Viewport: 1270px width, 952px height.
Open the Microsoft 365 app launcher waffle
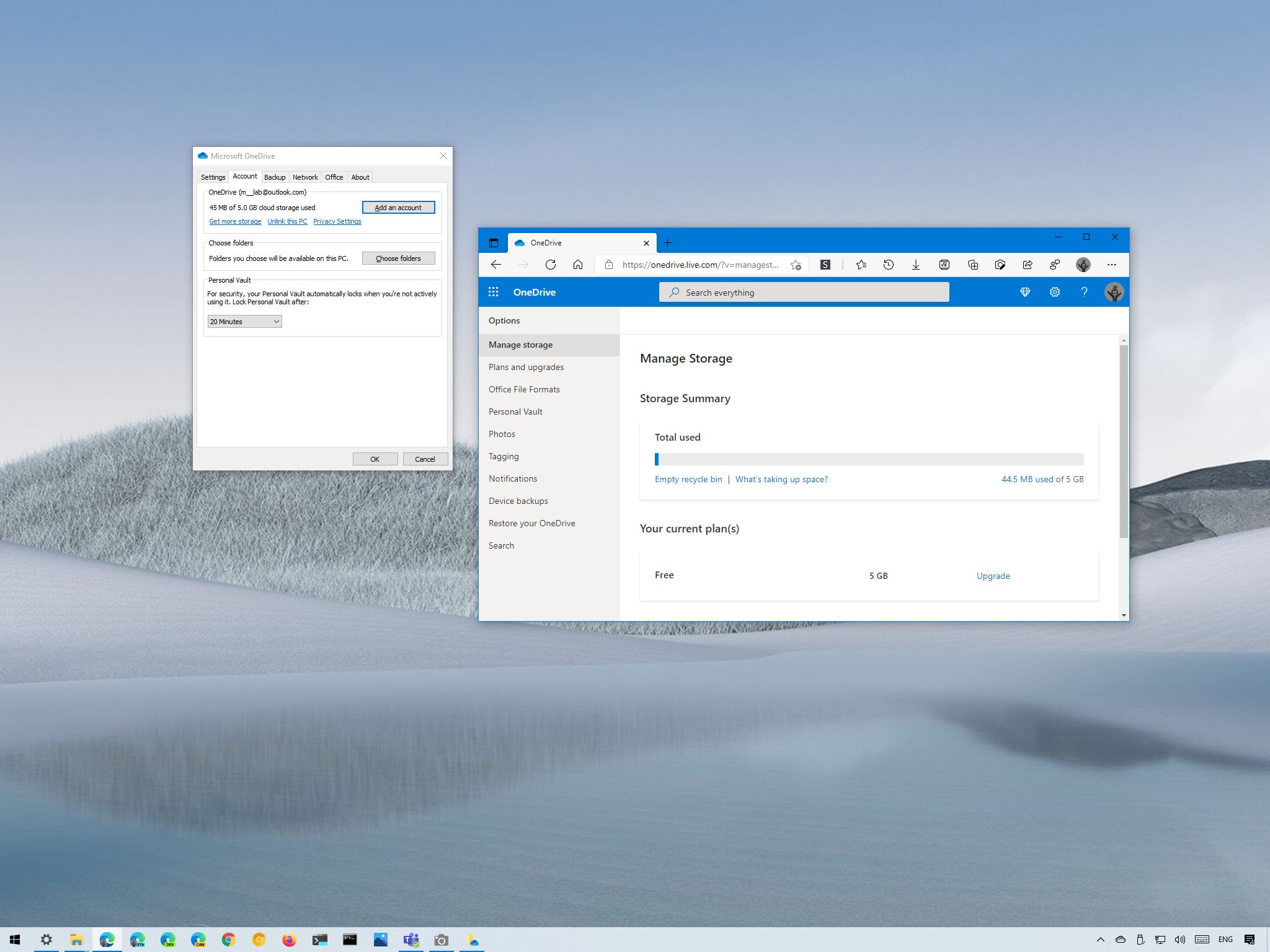495,291
